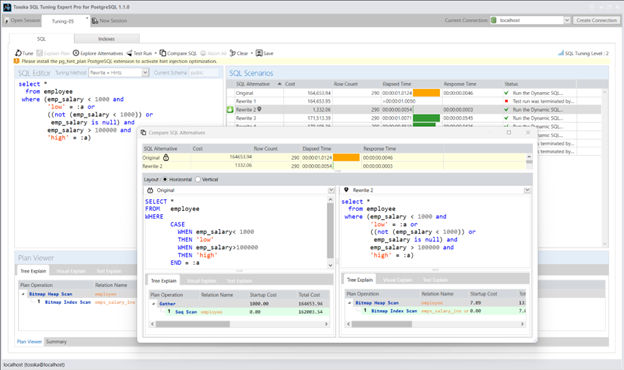Screen dimensions: 624x370
Task: Collapse the Gather plan node
Action: pyautogui.click(x=154, y=304)
